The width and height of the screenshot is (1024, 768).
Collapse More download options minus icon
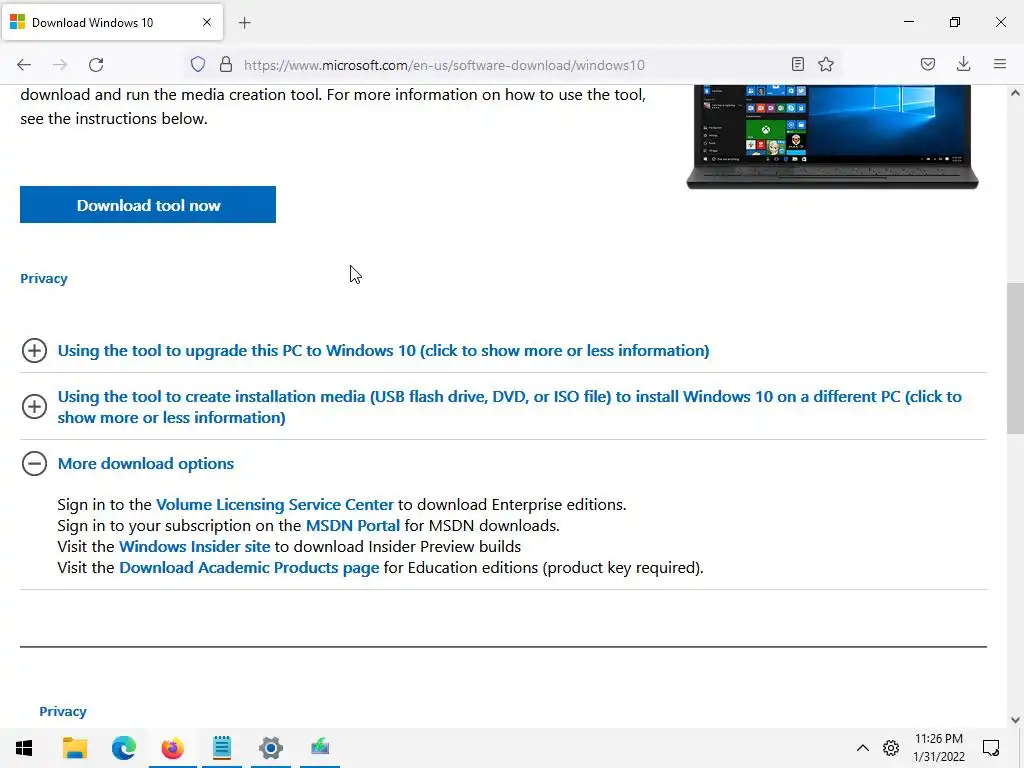point(35,464)
